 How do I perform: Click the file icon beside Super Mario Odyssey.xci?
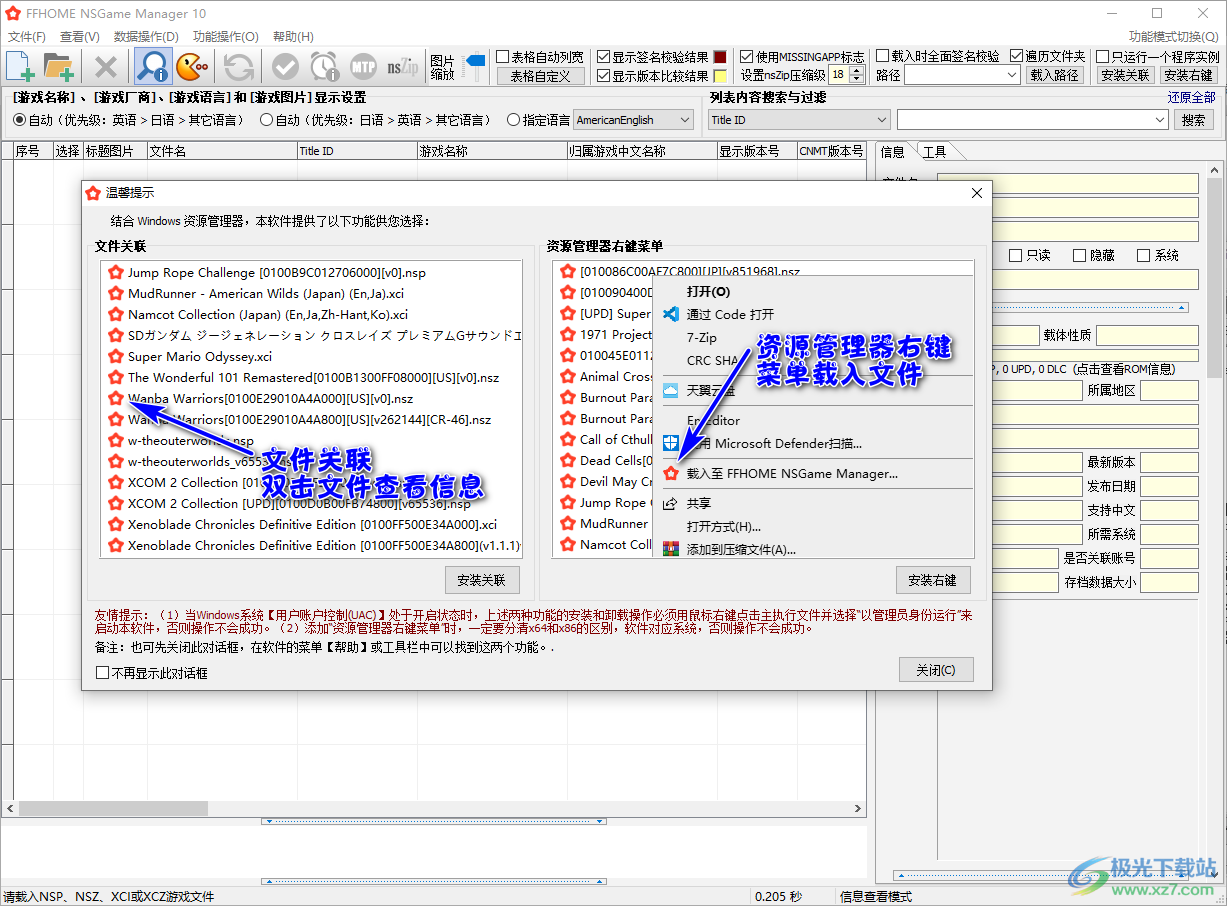(116, 356)
